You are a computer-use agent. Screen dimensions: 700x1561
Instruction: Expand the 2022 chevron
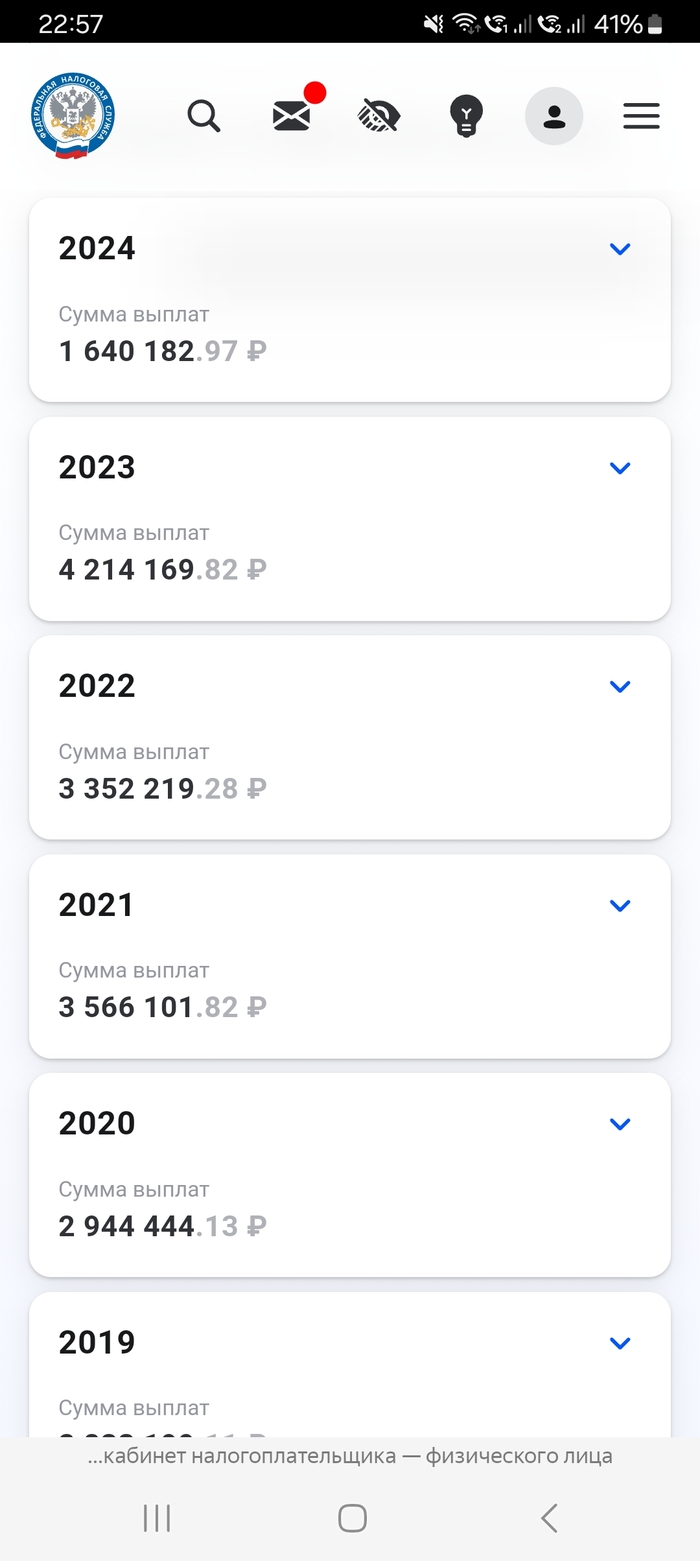[620, 686]
